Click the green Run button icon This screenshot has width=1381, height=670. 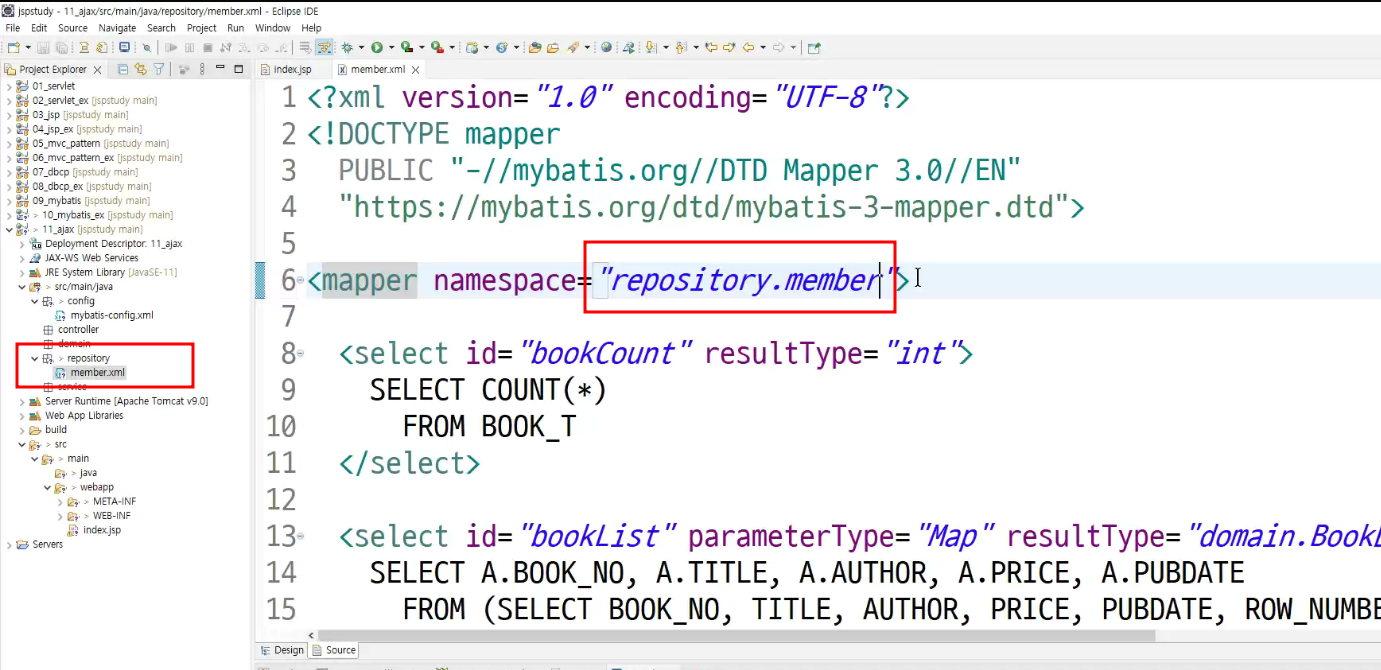tap(377, 47)
